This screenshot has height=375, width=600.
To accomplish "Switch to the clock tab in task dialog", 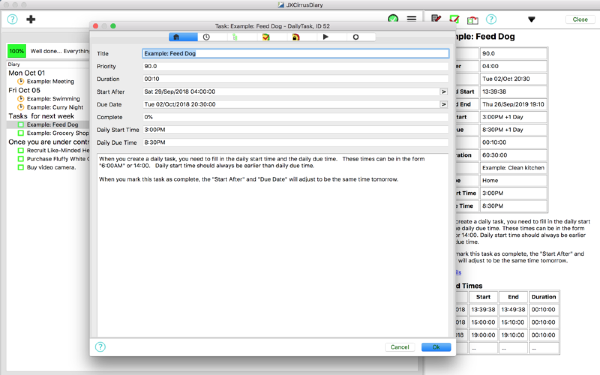I will (x=206, y=37).
